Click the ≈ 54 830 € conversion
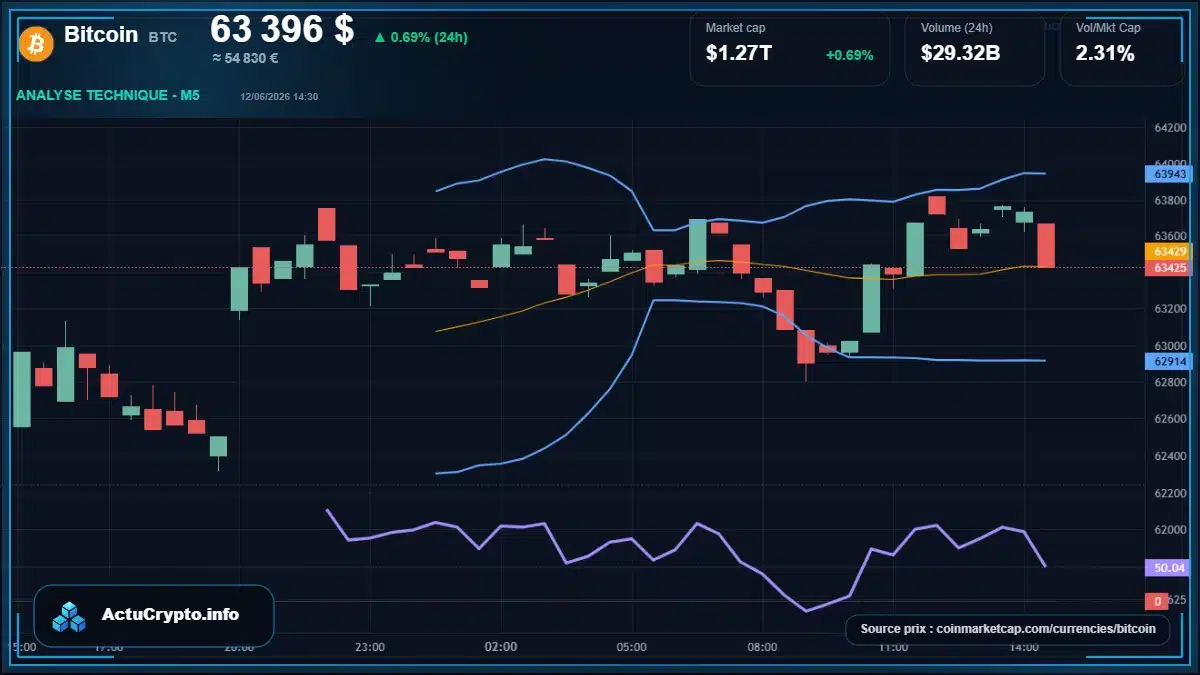 point(245,58)
